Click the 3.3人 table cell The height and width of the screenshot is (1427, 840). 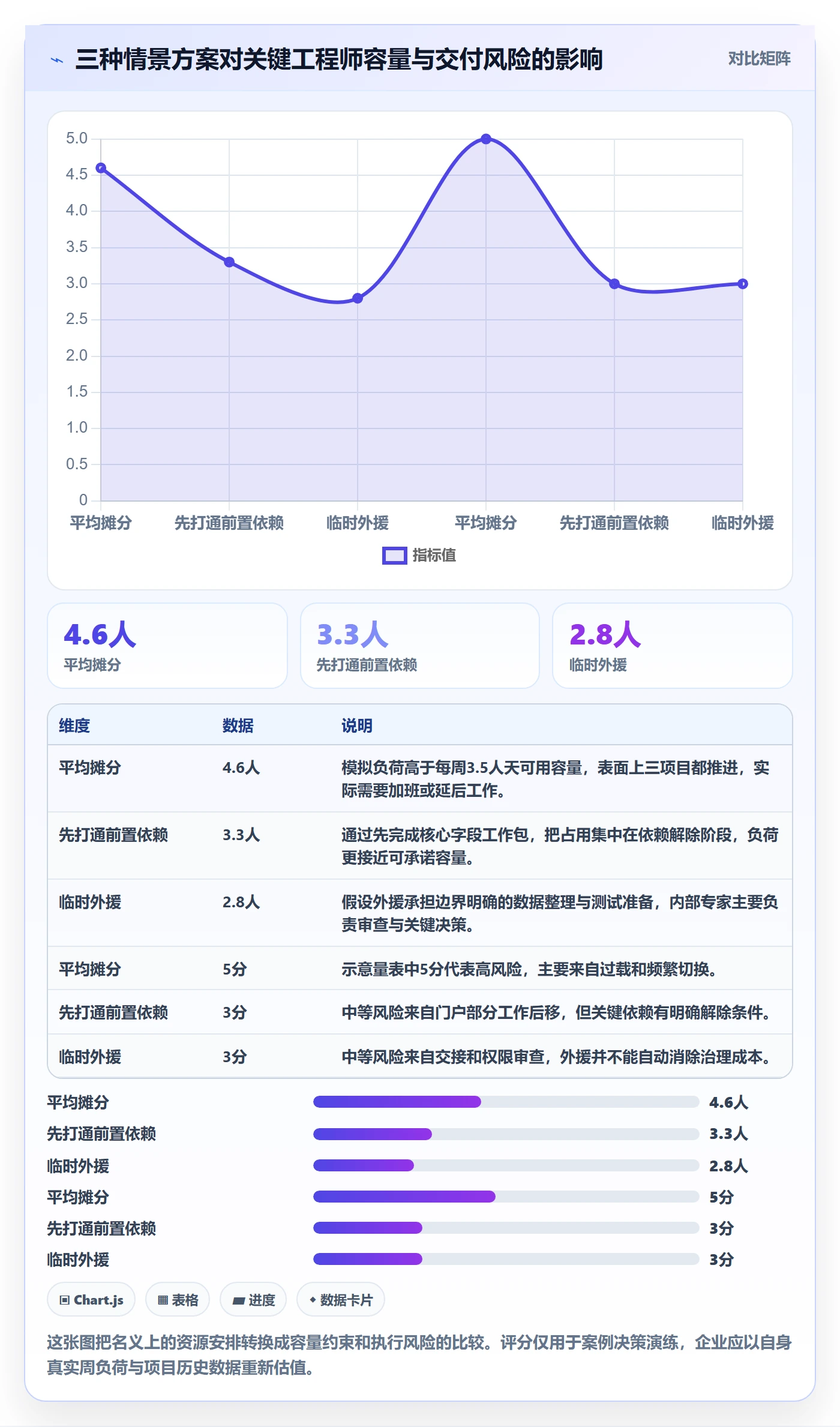(241, 835)
